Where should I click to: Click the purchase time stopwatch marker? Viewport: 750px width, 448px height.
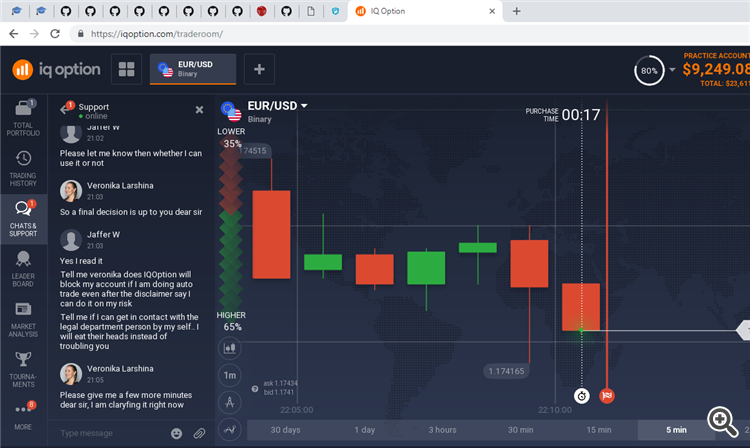tap(582, 396)
